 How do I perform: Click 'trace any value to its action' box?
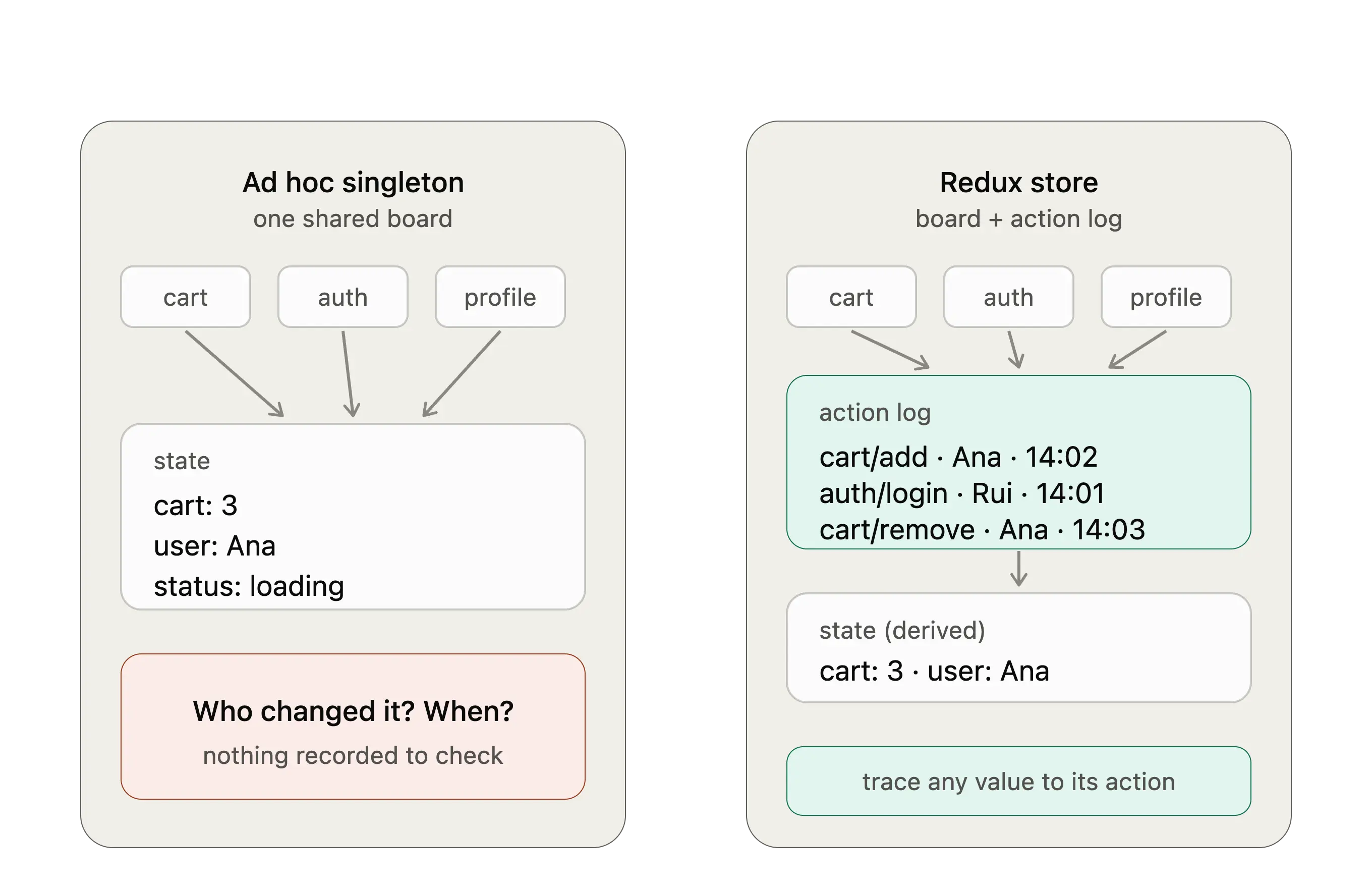(x=1018, y=782)
